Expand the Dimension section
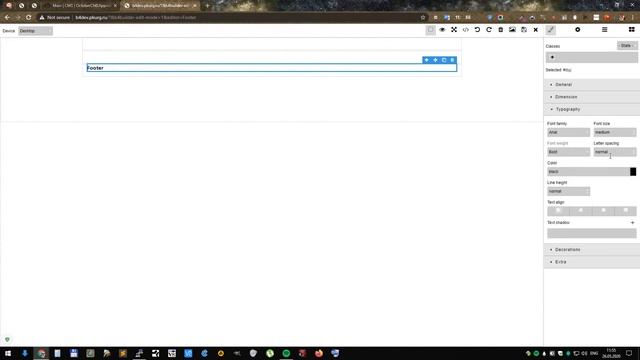 pos(591,97)
